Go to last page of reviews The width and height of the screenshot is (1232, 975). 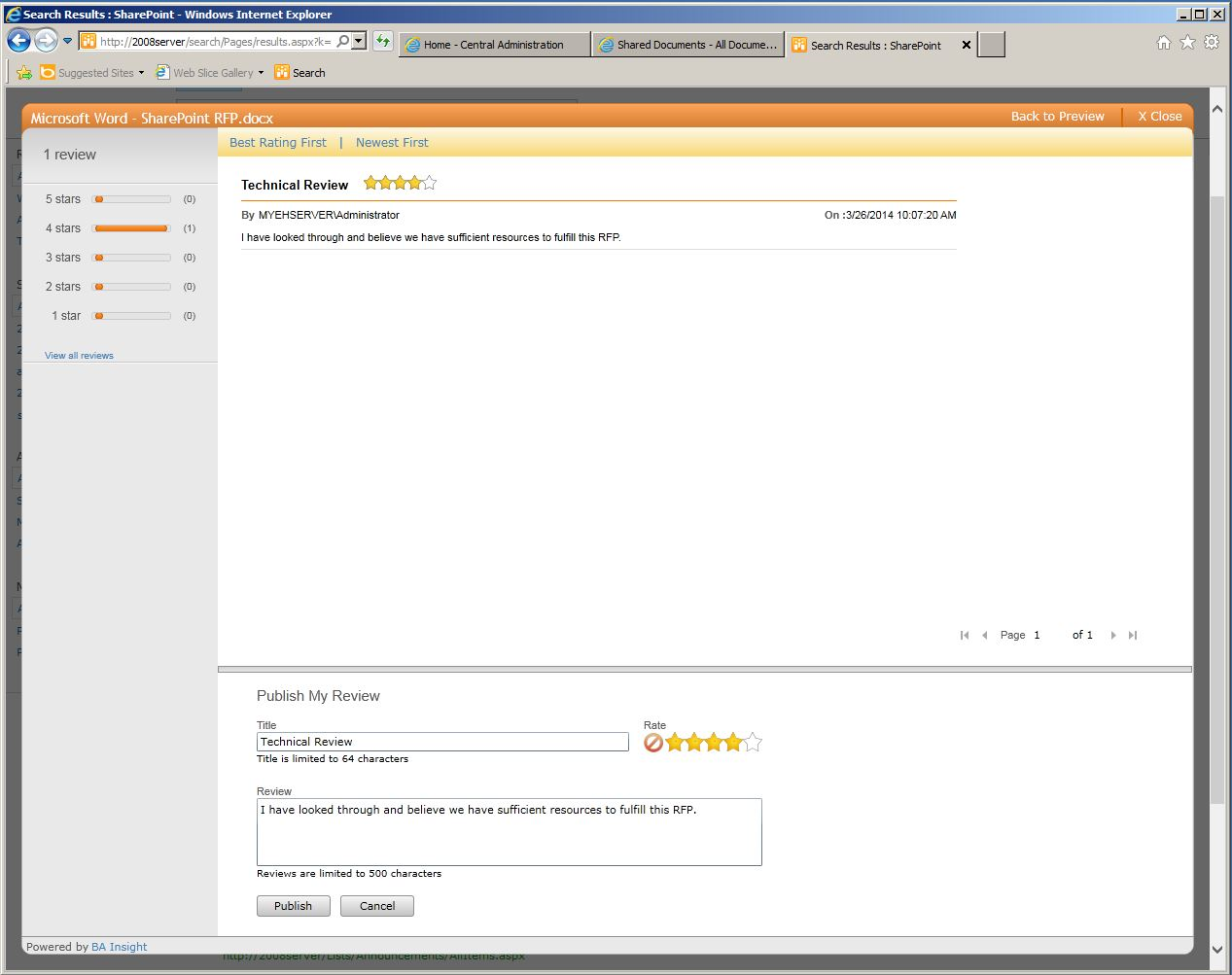(x=1133, y=635)
